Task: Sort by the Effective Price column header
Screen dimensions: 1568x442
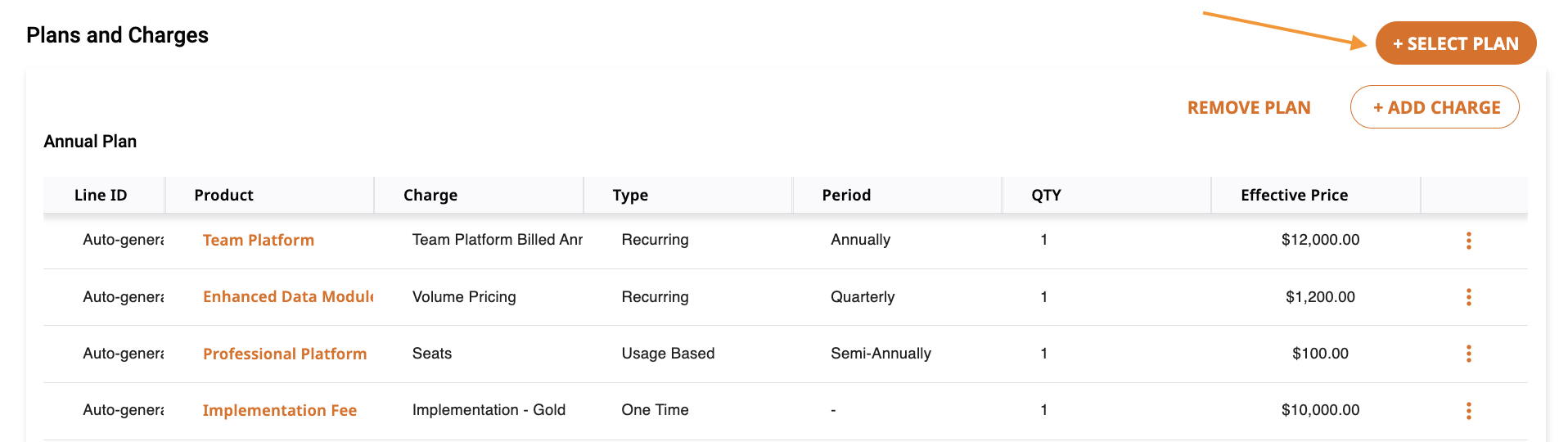Action: click(x=1294, y=195)
